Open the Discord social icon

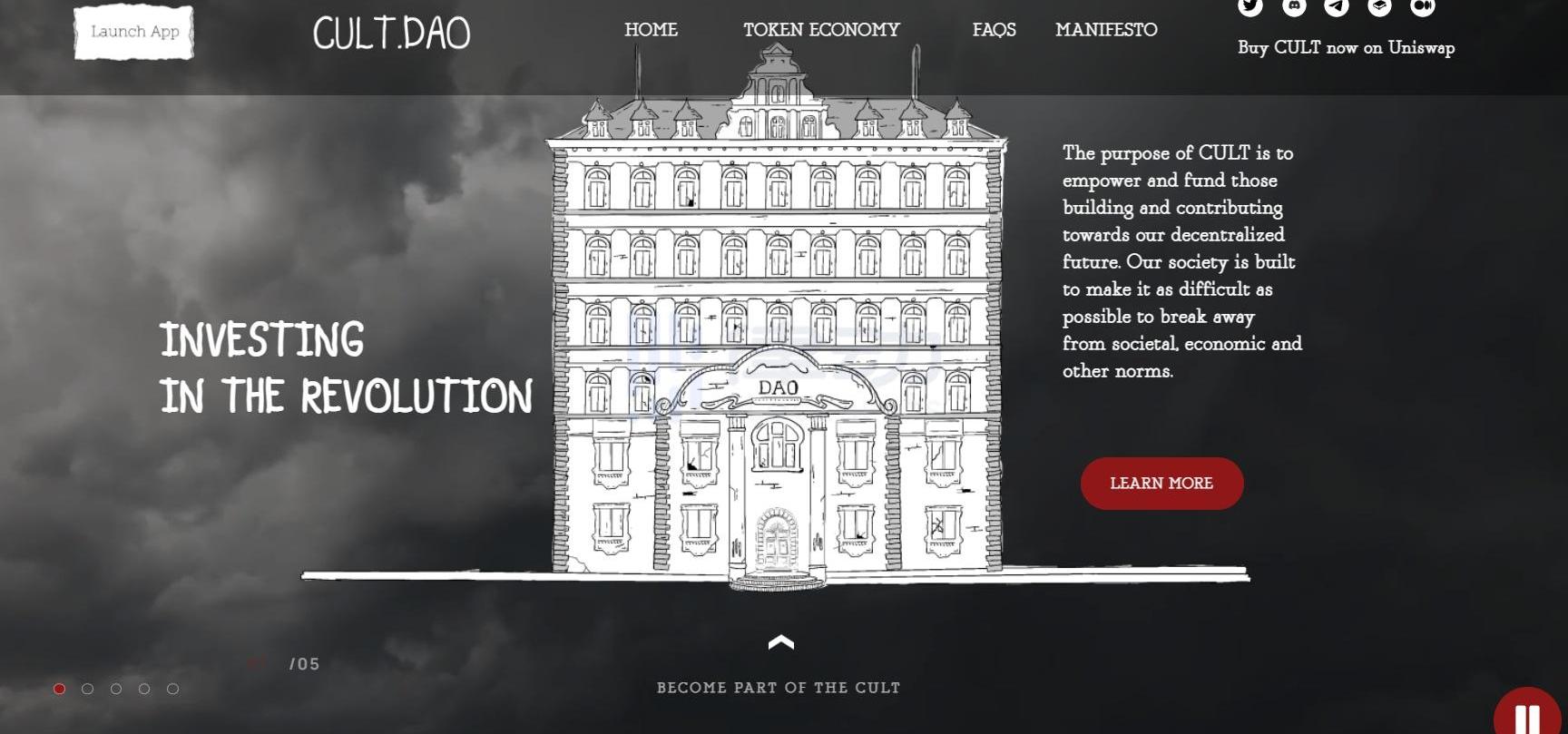coord(1294,6)
